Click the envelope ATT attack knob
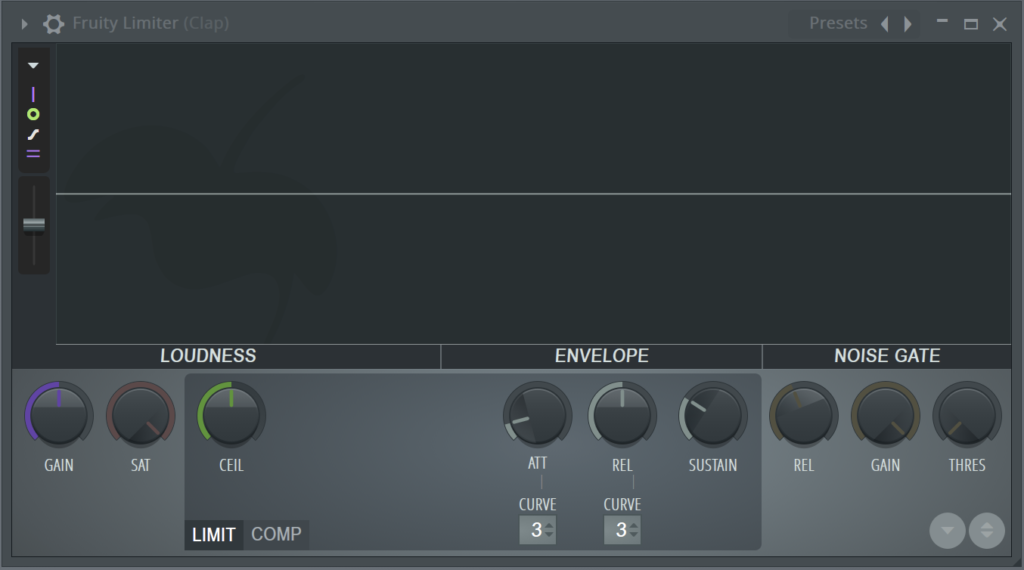 point(537,415)
